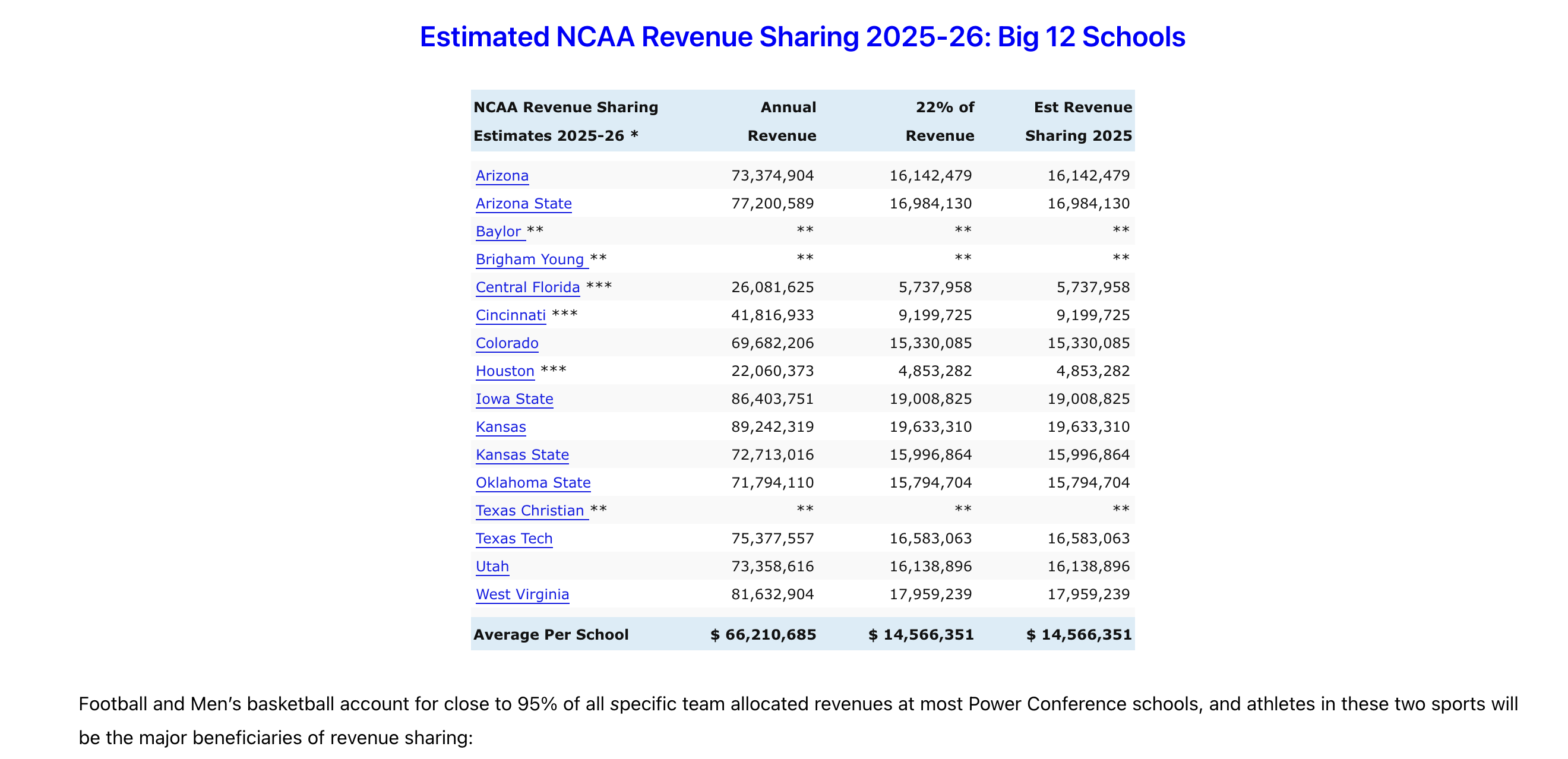1568x759 pixels.
Task: Click the Football and Men's basketball paragraph
Action: pyautogui.click(x=798, y=721)
